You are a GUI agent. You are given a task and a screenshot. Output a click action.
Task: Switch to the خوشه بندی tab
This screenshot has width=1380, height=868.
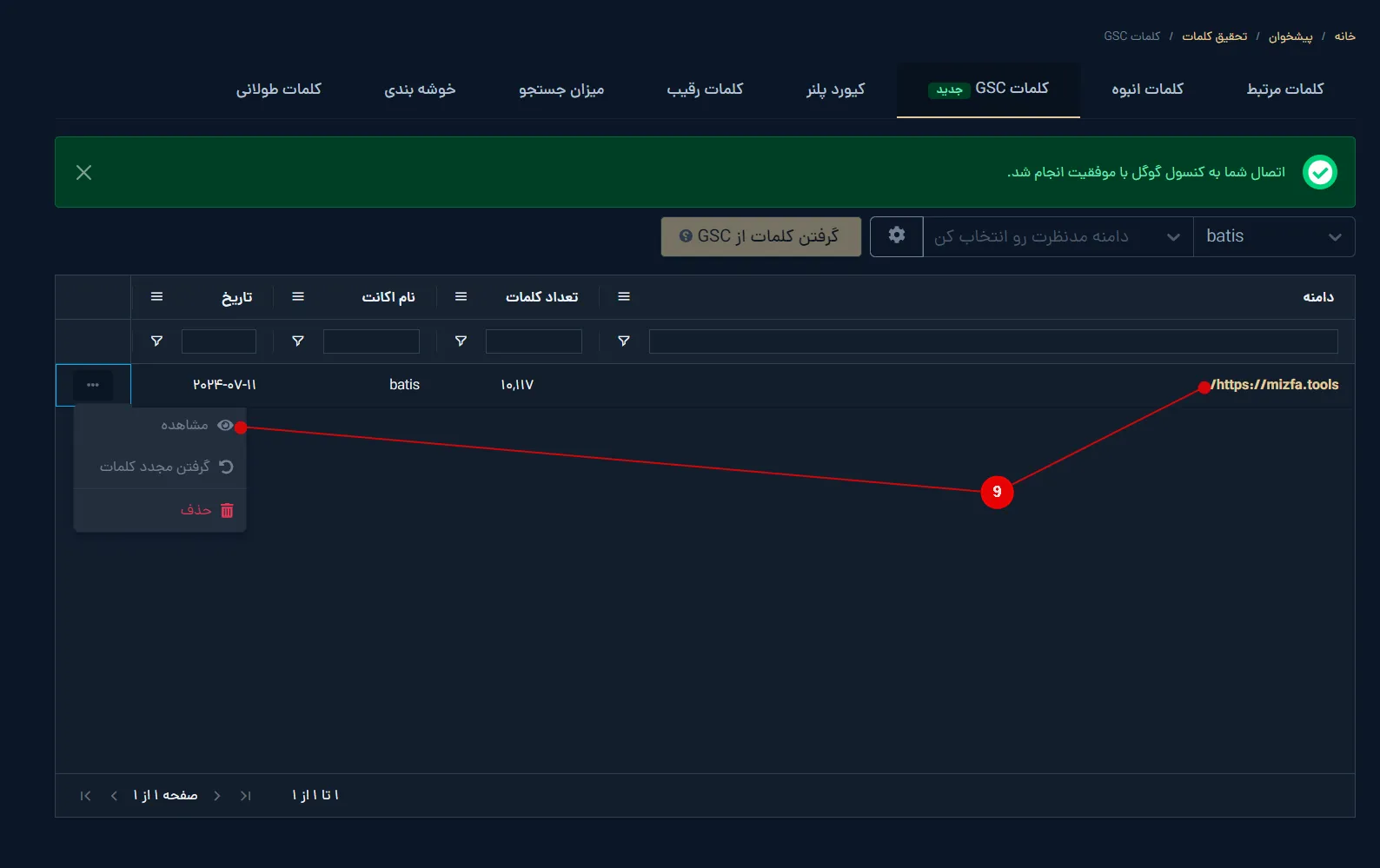[x=420, y=89]
